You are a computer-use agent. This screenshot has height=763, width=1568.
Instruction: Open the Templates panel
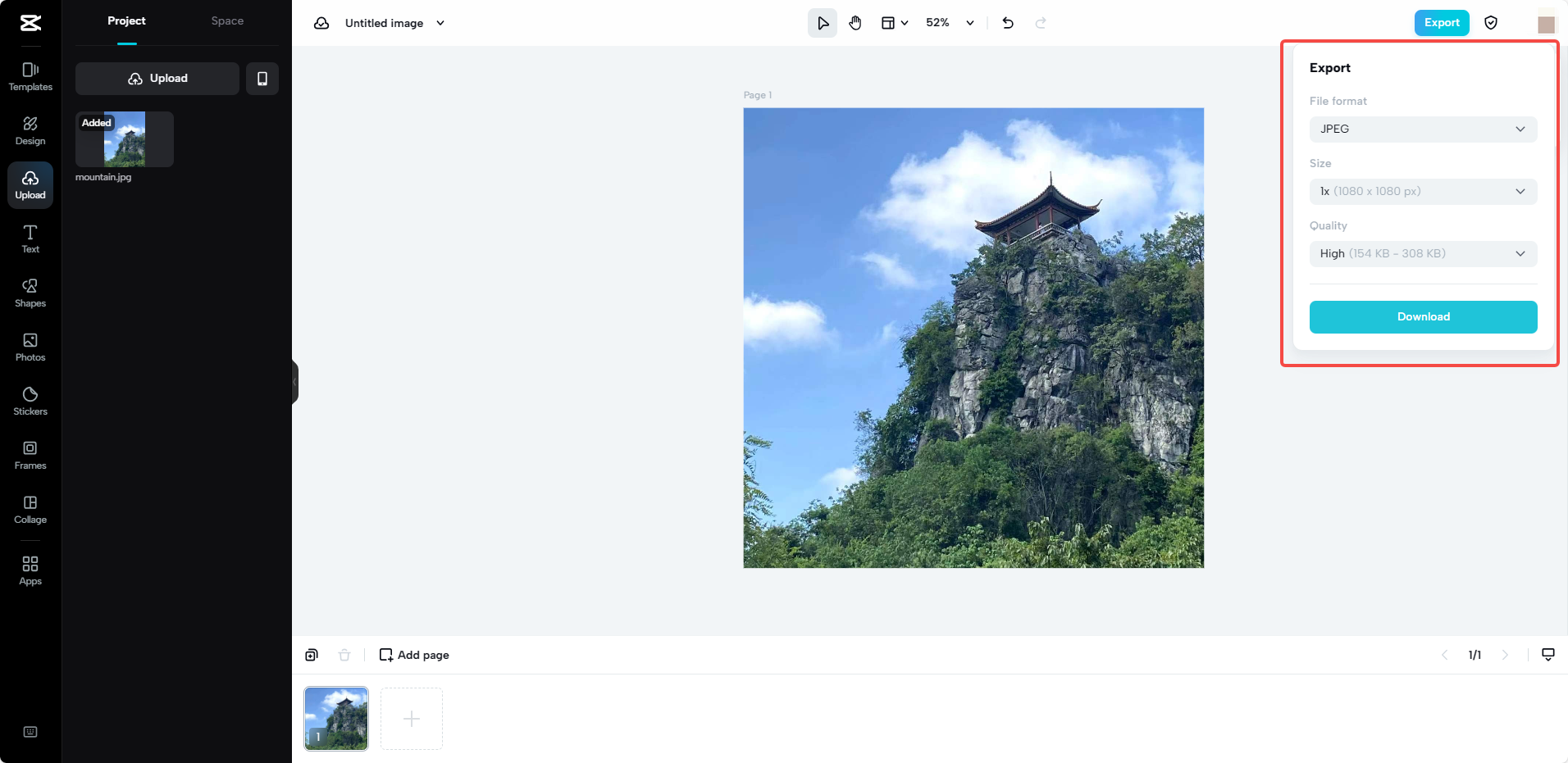[x=30, y=76]
